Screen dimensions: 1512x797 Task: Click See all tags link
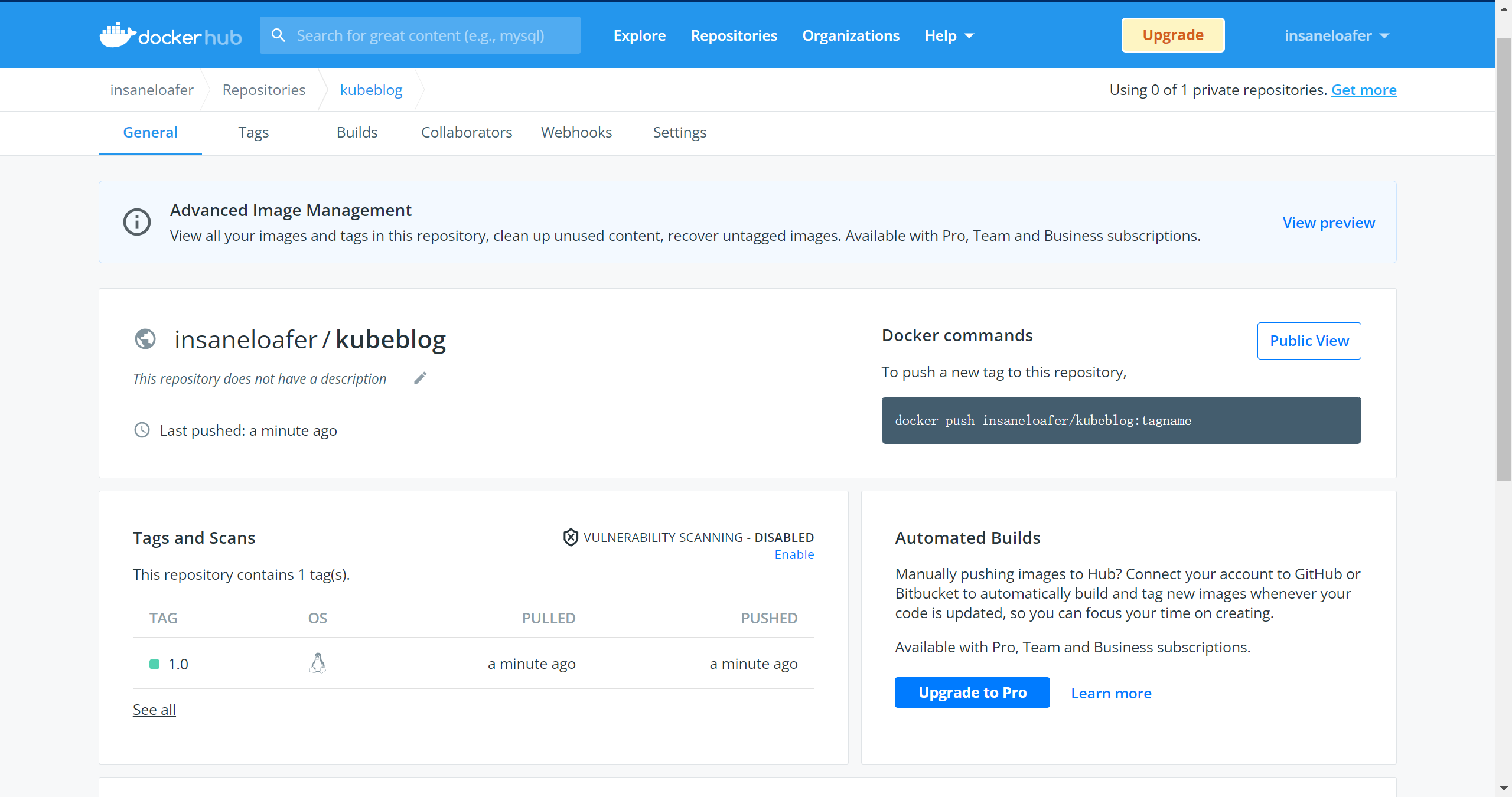154,710
